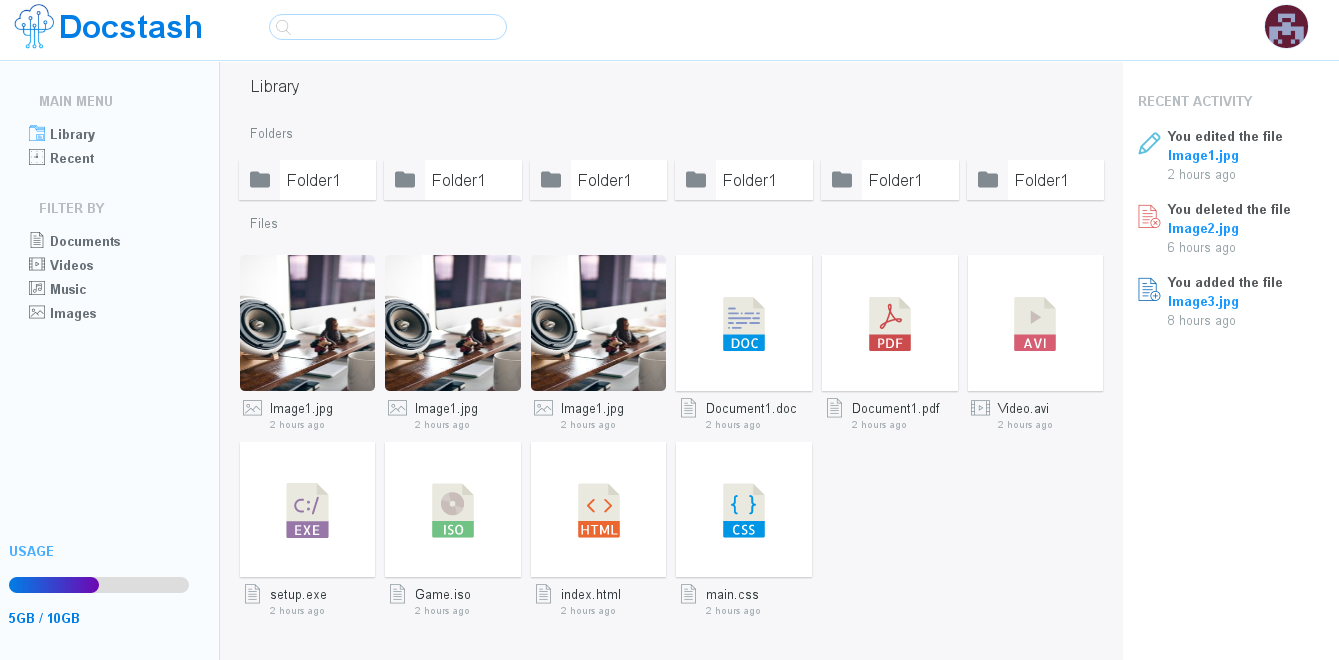This screenshot has height=660, width=1339.
Task: Click the DOC file type icon
Action: (744, 324)
